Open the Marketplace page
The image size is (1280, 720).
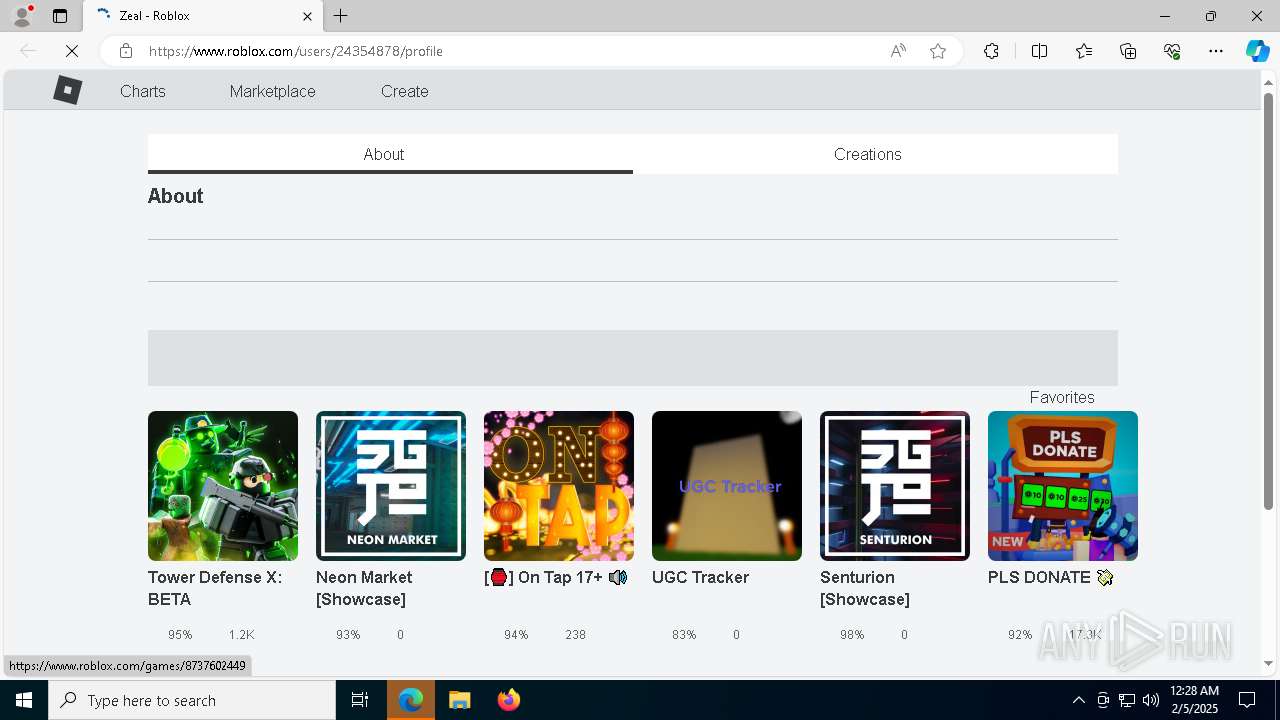pyautogui.click(x=272, y=91)
